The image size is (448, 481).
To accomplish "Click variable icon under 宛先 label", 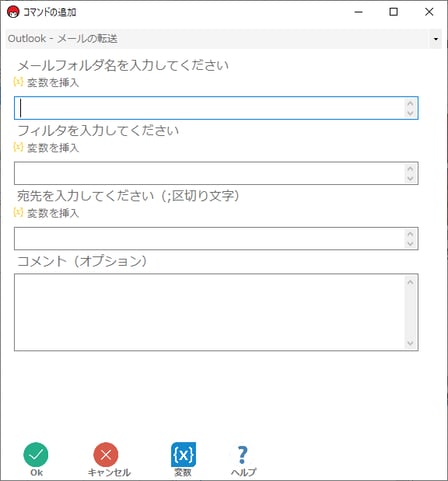I will 18,212.
